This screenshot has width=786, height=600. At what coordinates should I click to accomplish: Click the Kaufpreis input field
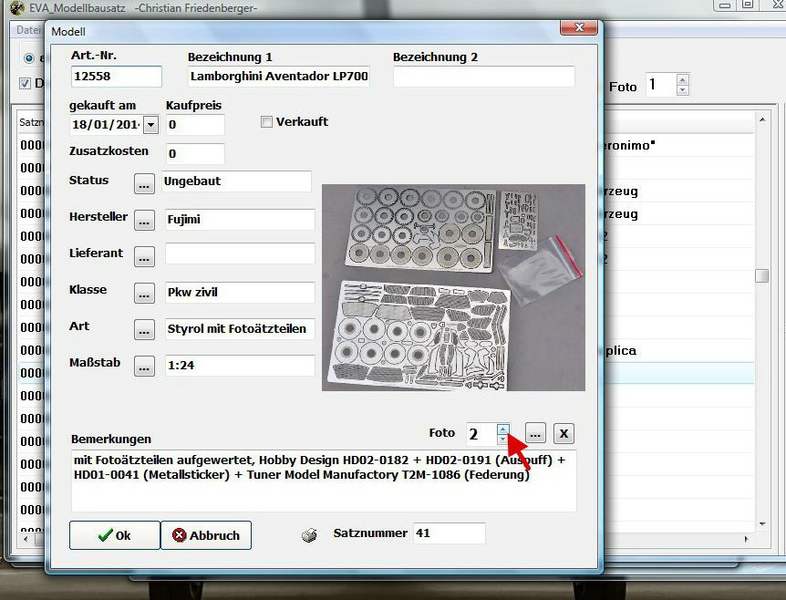coord(195,125)
